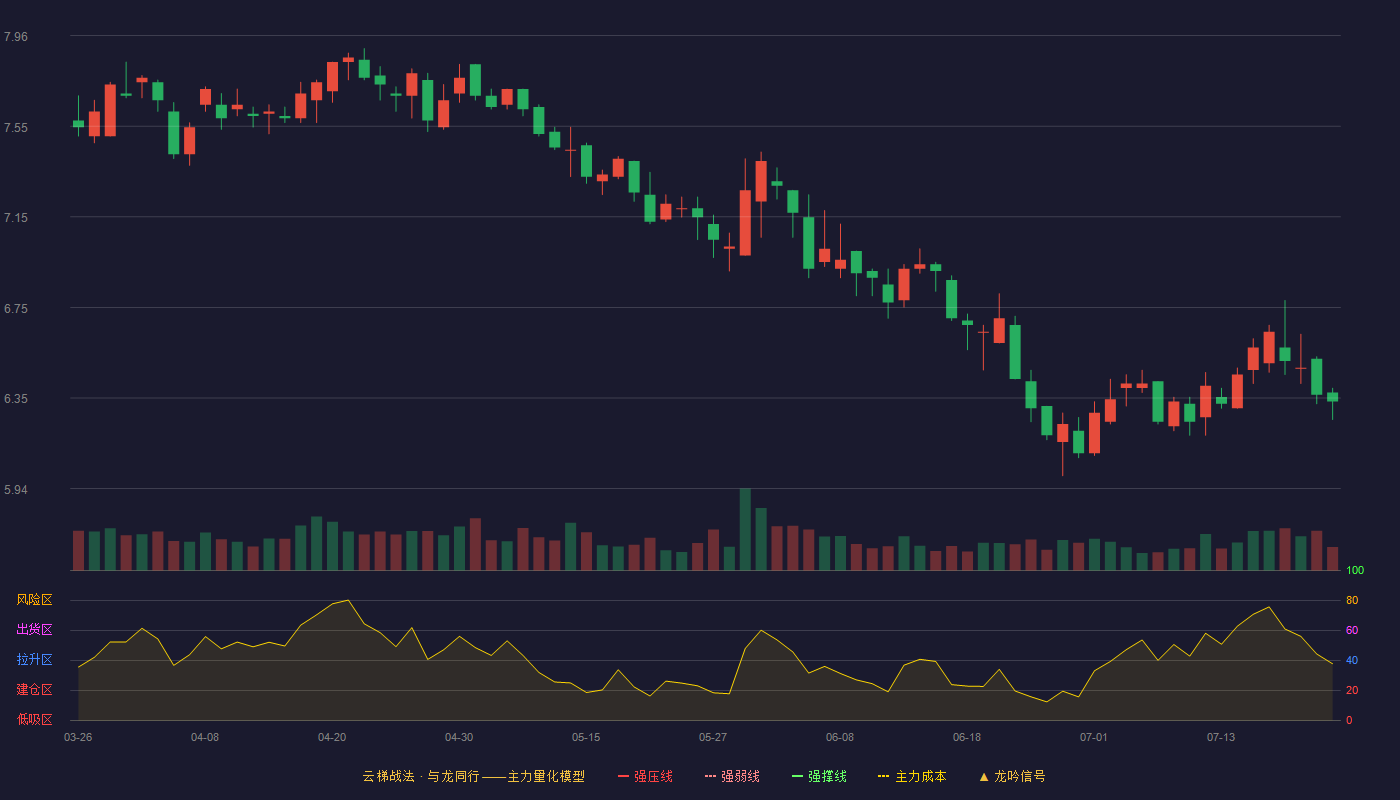This screenshot has height=800, width=1400.
Task: Select the 出货区 zone label
Action: 34,630
